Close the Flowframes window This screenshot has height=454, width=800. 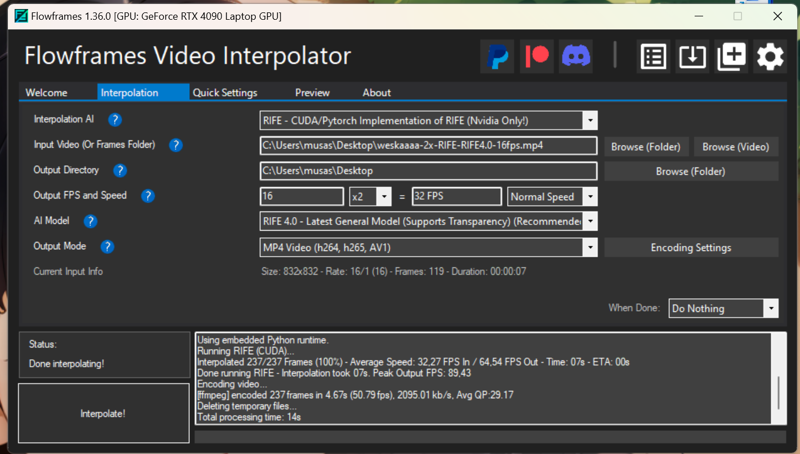pyautogui.click(x=778, y=16)
